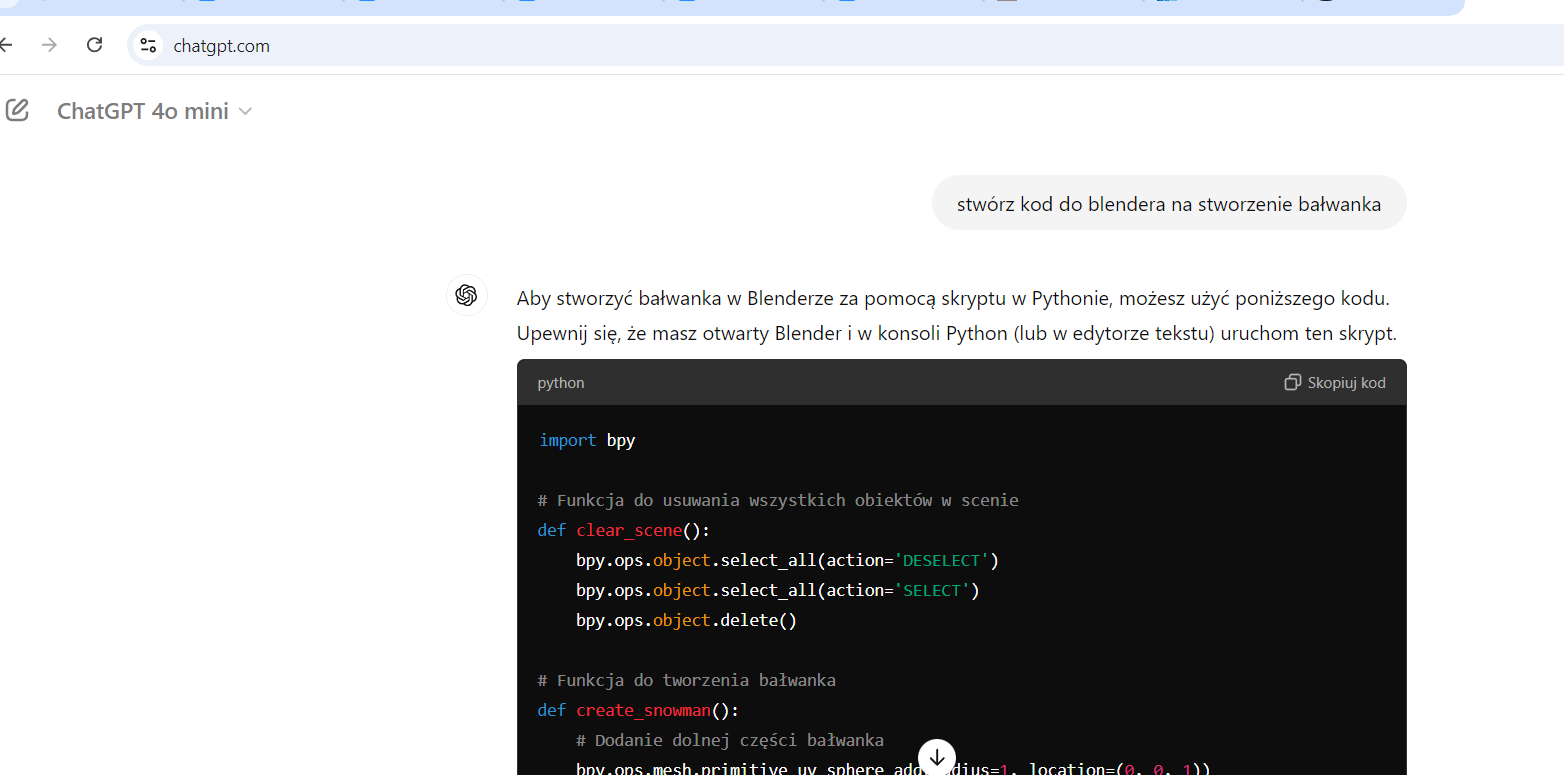Click the comment 'Dodanie dolnej części bałwanka'

[730, 740]
